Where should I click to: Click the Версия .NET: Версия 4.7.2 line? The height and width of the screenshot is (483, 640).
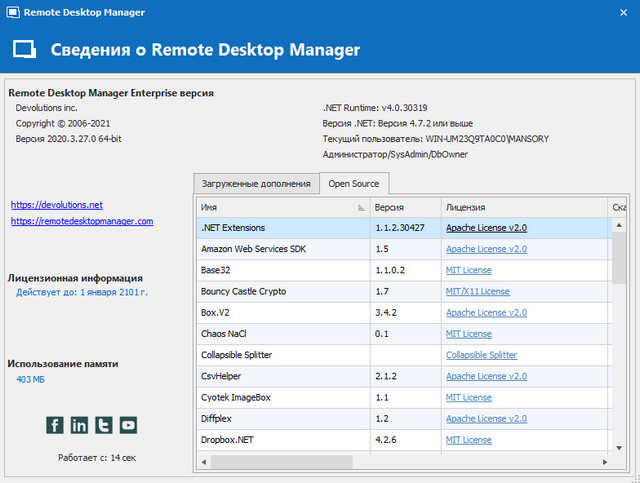tap(398, 123)
